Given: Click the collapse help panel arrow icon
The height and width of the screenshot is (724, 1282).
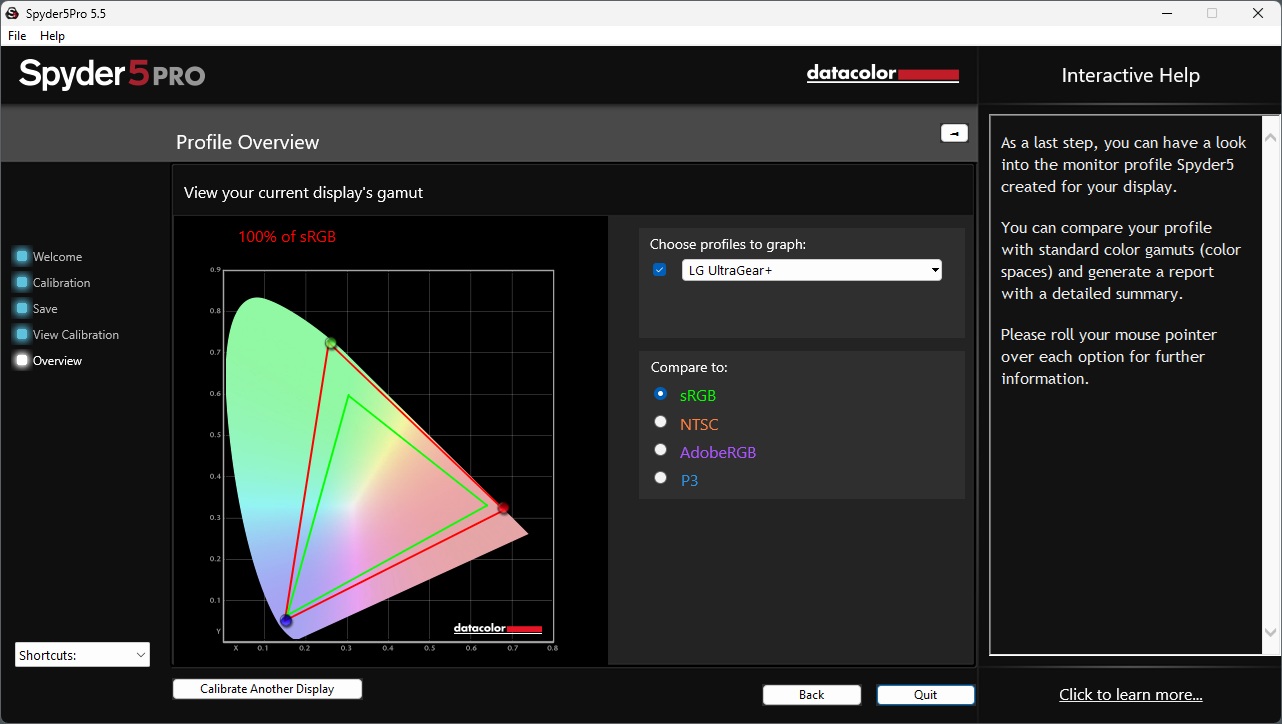Looking at the screenshot, I should 954,133.
